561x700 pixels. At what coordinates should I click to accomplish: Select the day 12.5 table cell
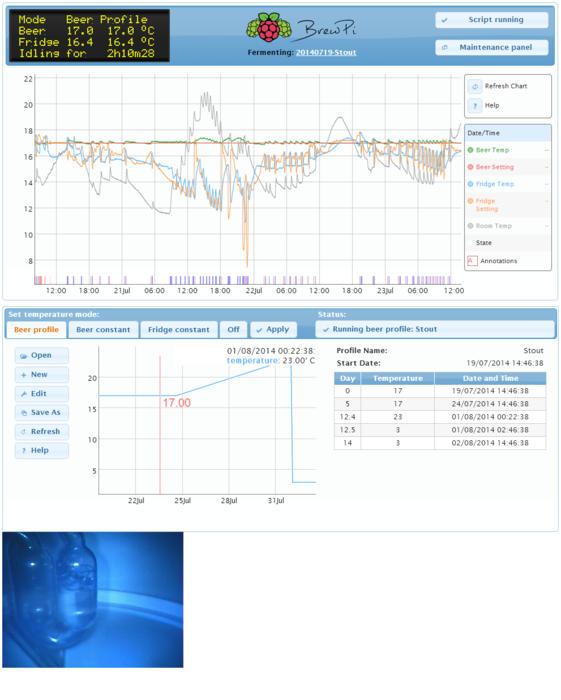[347, 430]
